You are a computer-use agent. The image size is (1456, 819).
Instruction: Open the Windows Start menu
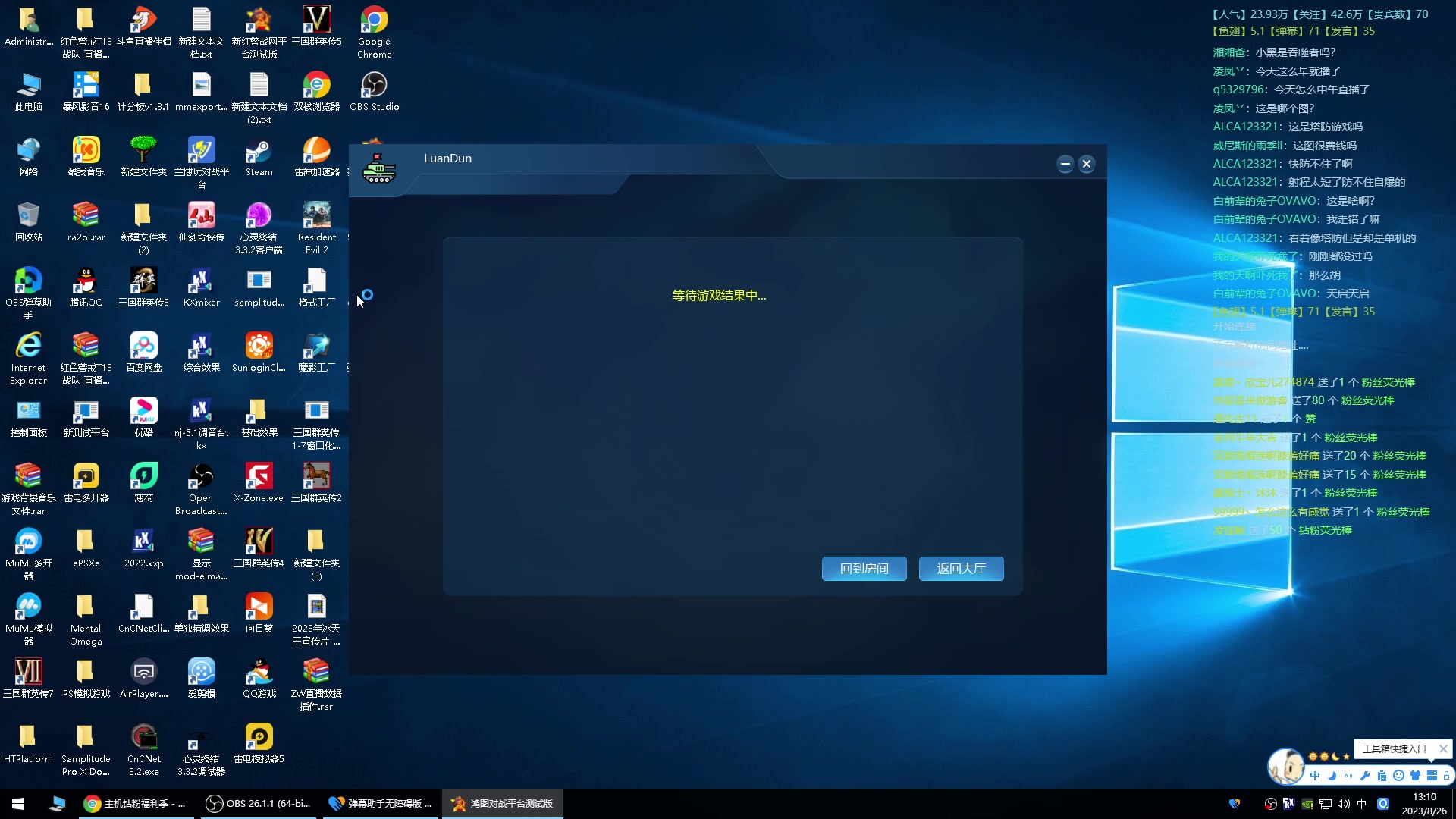18,804
